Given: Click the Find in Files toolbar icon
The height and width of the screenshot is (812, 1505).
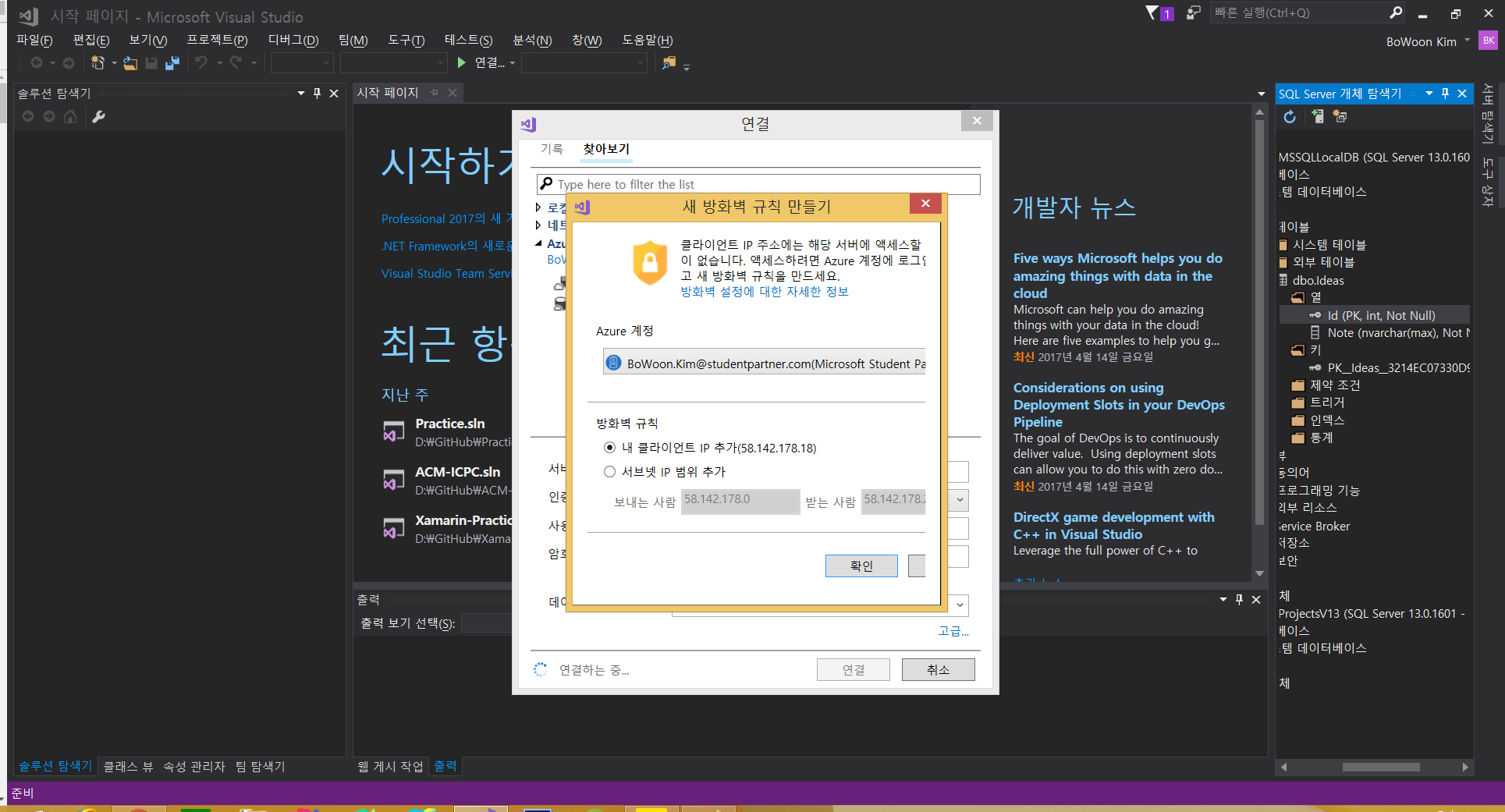Looking at the screenshot, I should [669, 62].
